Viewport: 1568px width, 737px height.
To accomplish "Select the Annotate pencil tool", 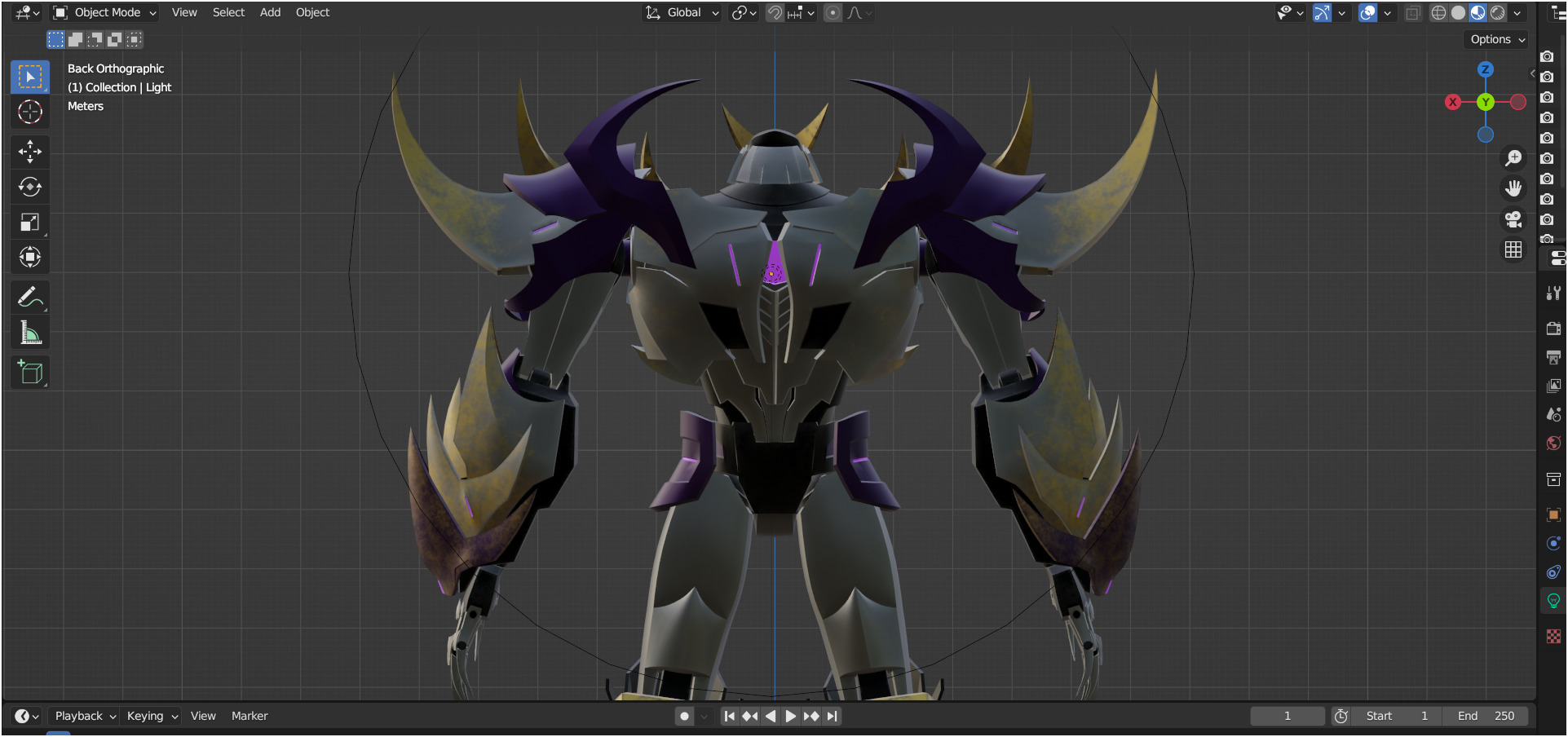I will point(30,298).
